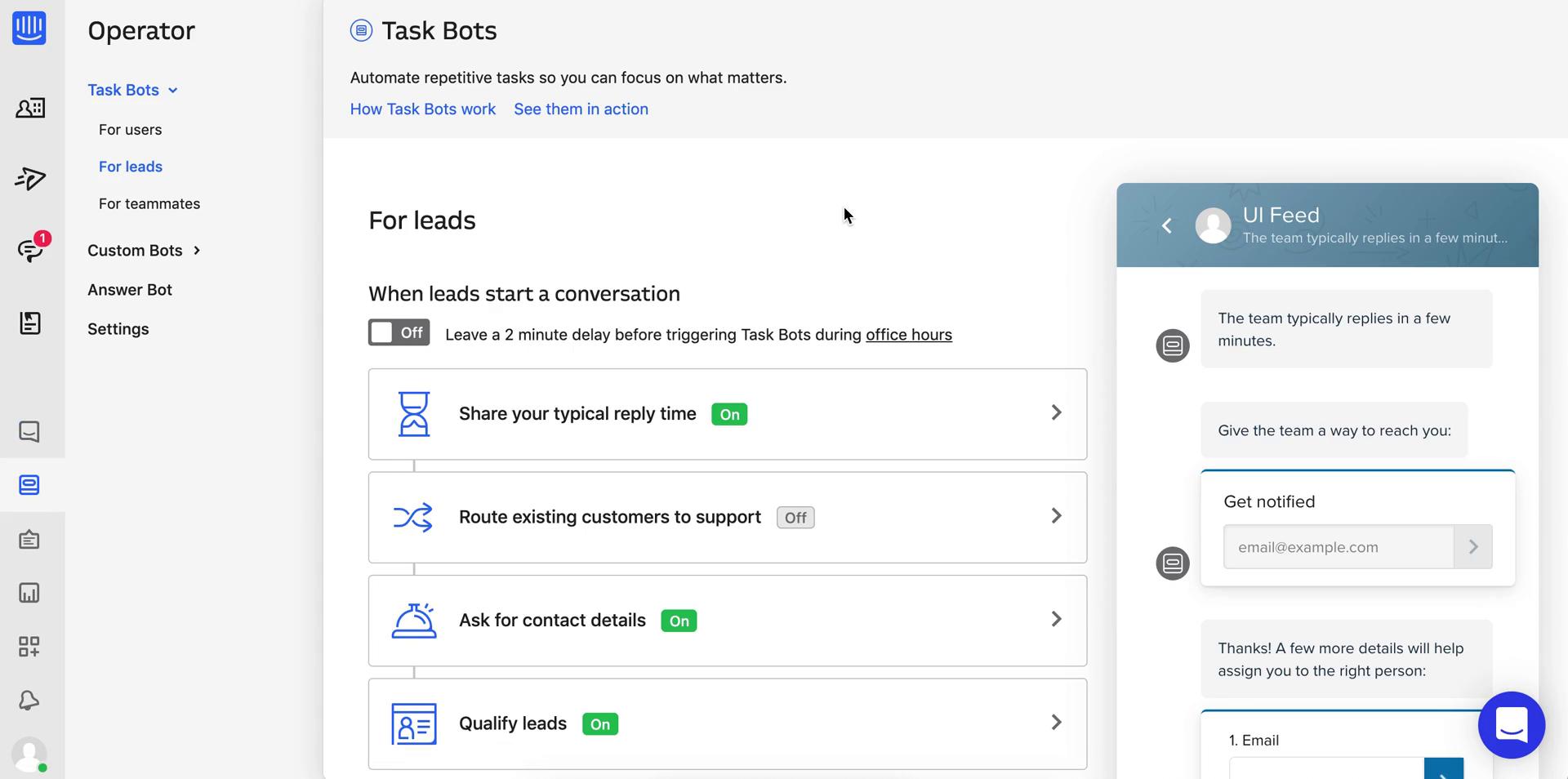The height and width of the screenshot is (779, 1568).
Task: Expand the Custom Bots sidebar section
Action: coord(197,251)
